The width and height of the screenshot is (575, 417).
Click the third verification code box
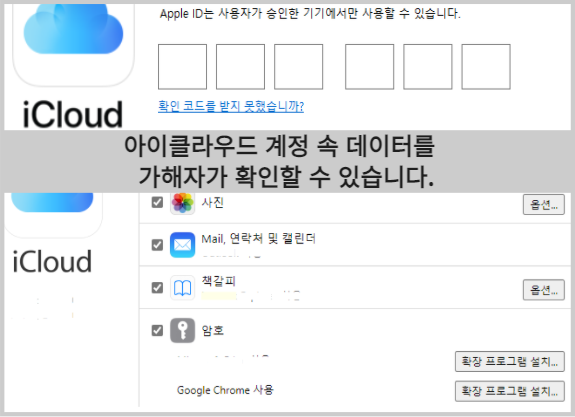(x=299, y=67)
